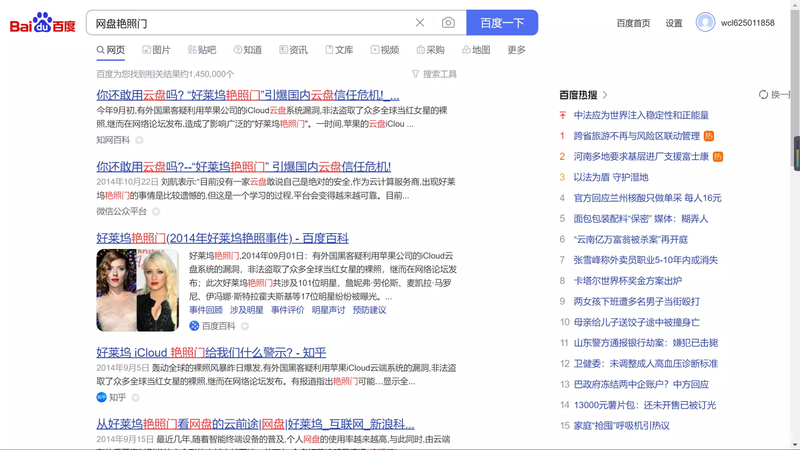The image size is (800, 450).
Task: Open hot search 家庭"抢囤"呼吸机引热议
Action: (x=621, y=426)
